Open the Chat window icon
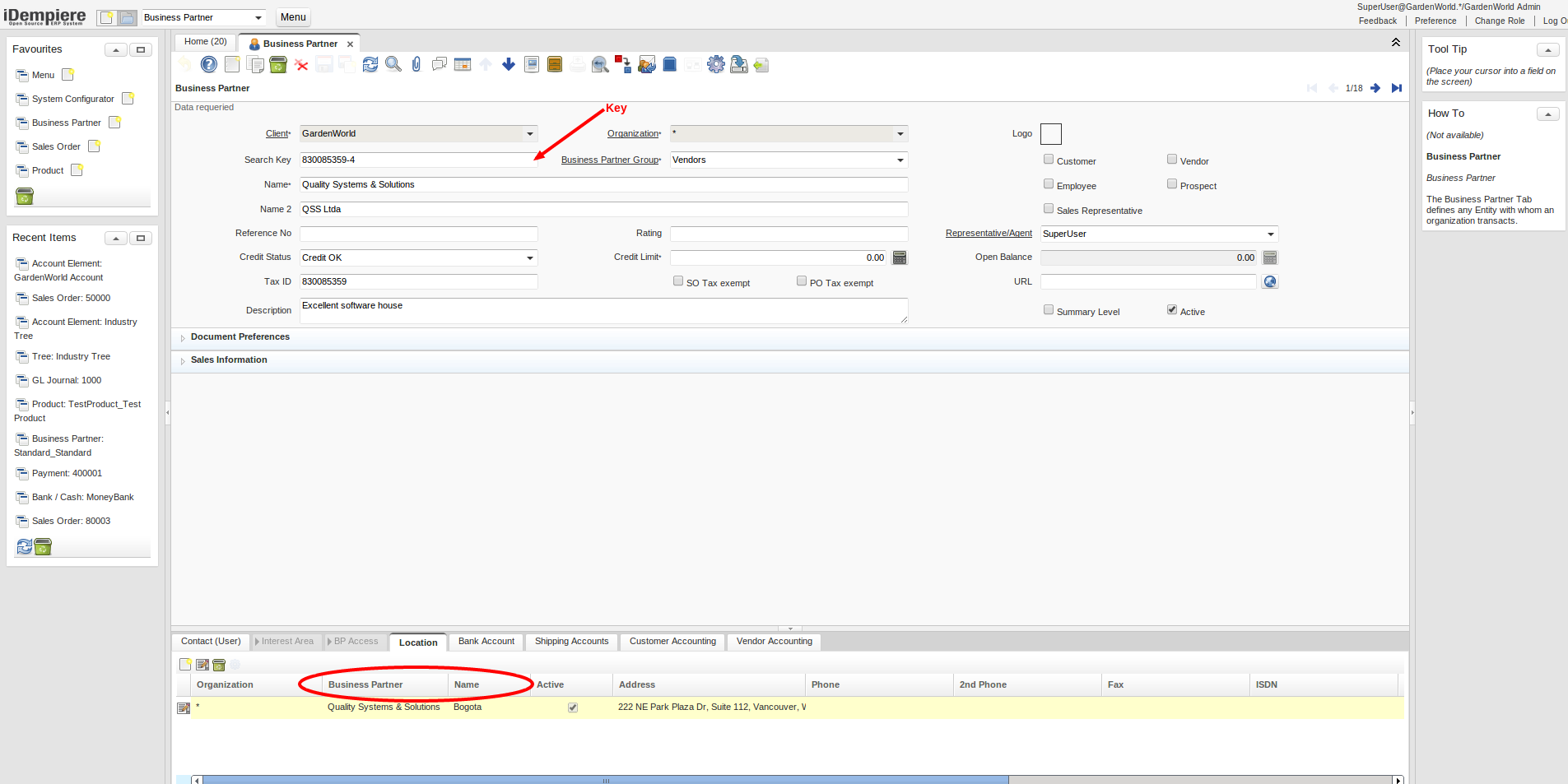The image size is (1568, 784). 439,64
